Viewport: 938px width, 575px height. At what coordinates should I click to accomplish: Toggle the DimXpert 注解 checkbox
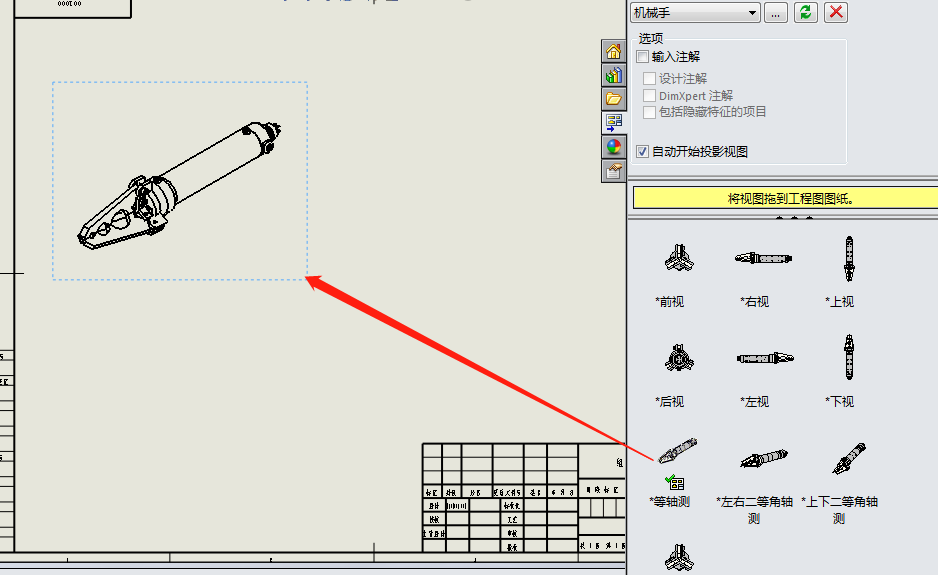coord(649,96)
